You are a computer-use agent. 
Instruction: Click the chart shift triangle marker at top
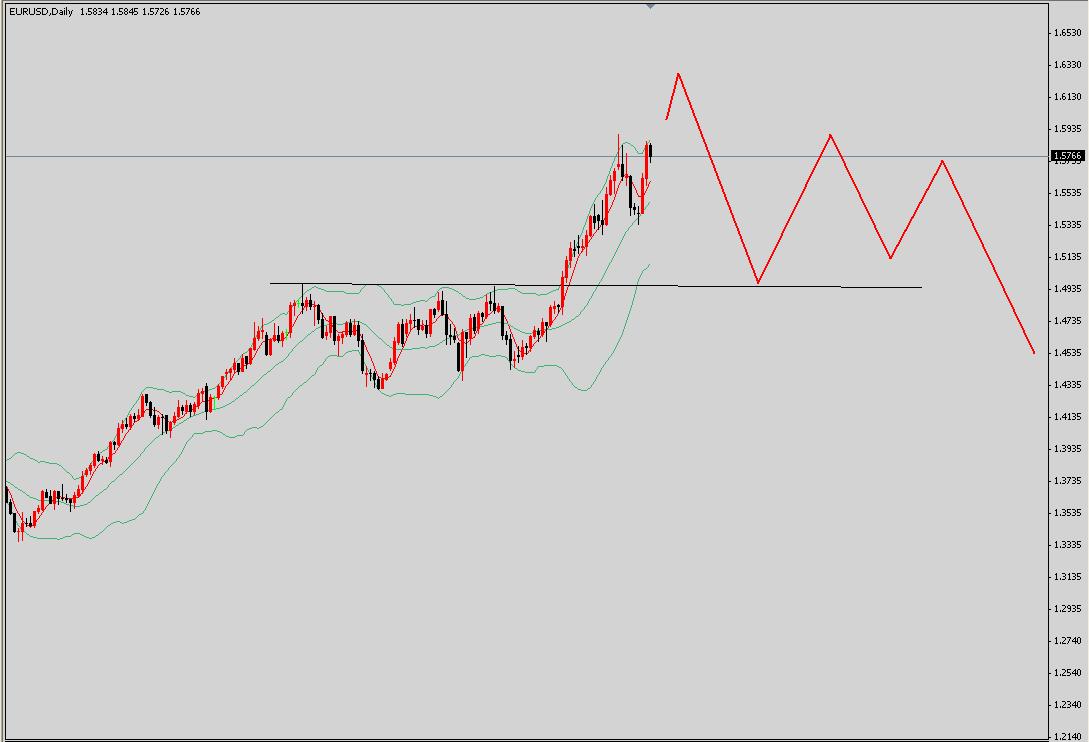[x=650, y=6]
